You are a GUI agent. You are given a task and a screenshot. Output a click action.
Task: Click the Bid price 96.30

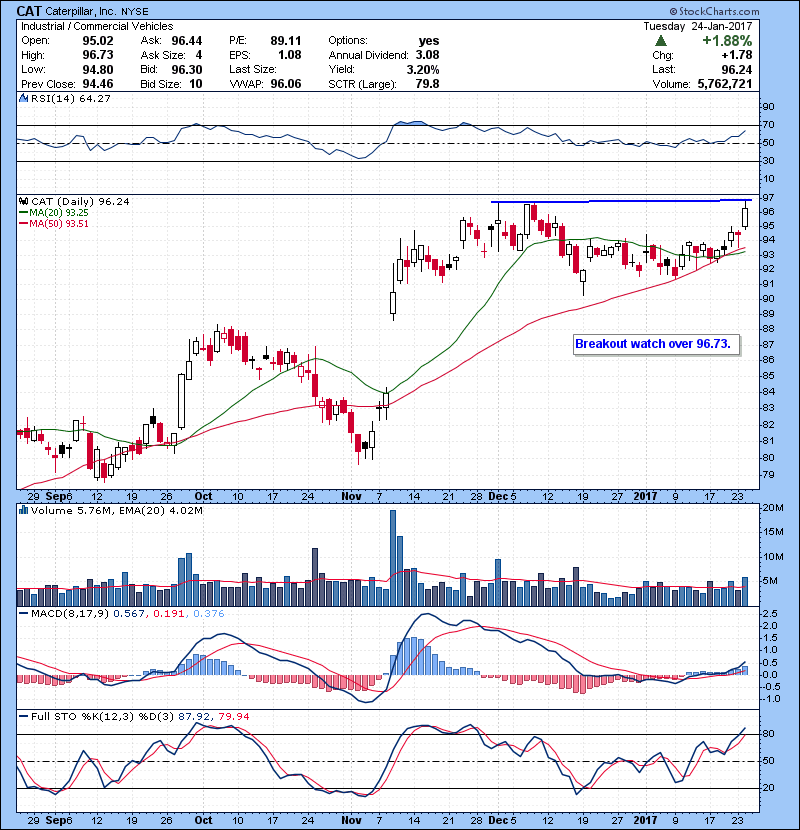[186, 69]
